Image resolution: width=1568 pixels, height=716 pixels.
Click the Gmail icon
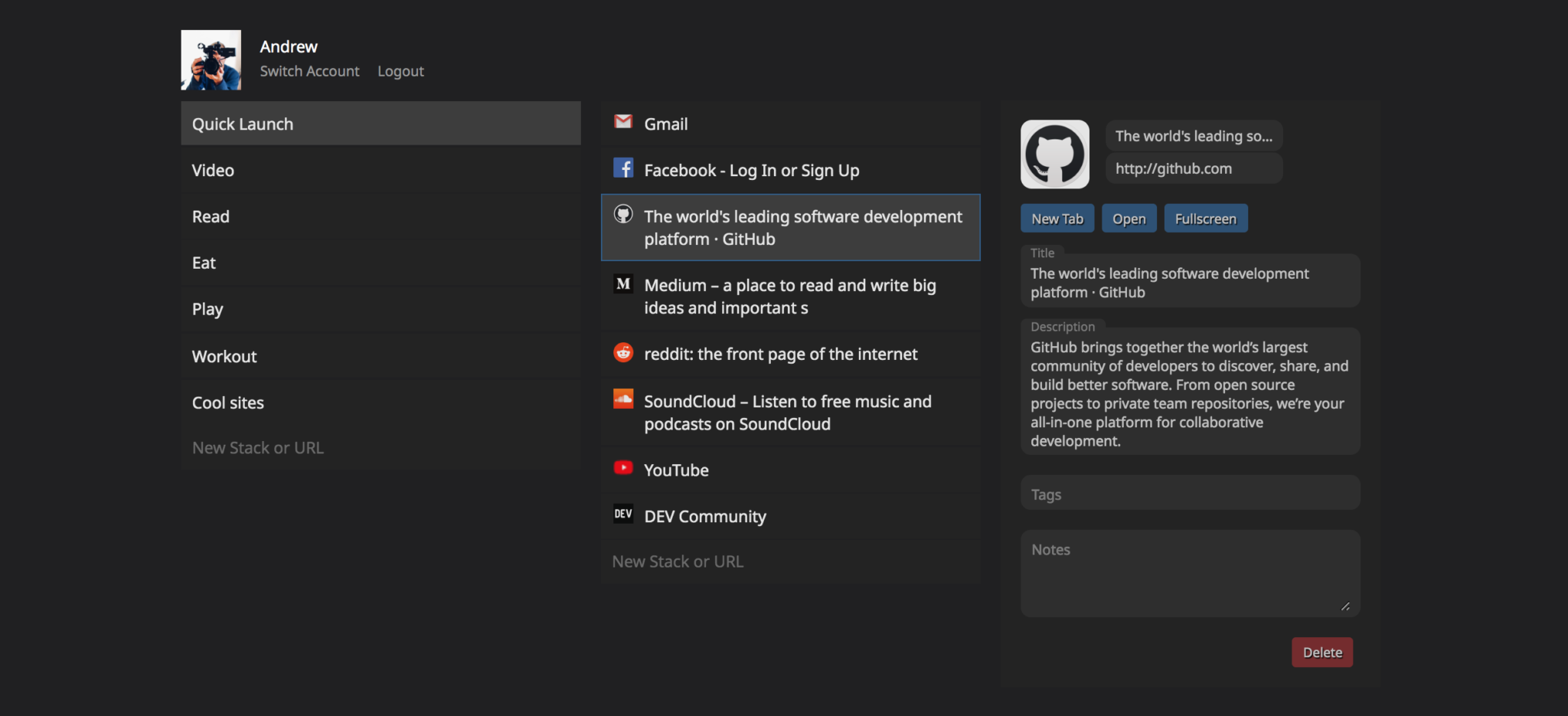[x=623, y=123]
